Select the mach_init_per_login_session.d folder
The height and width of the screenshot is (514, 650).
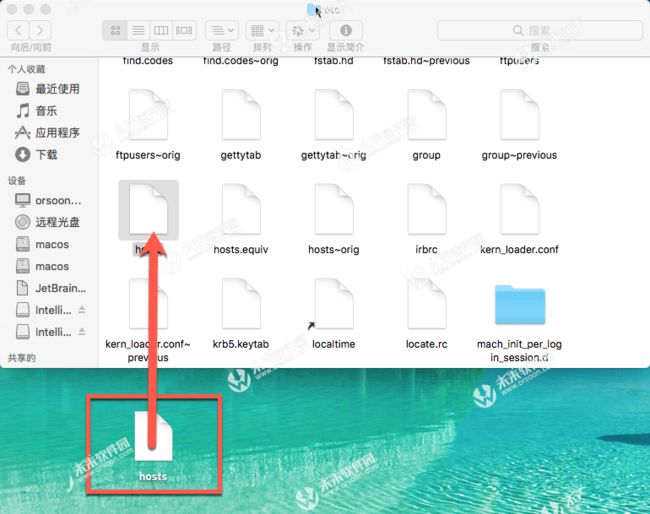click(520, 305)
